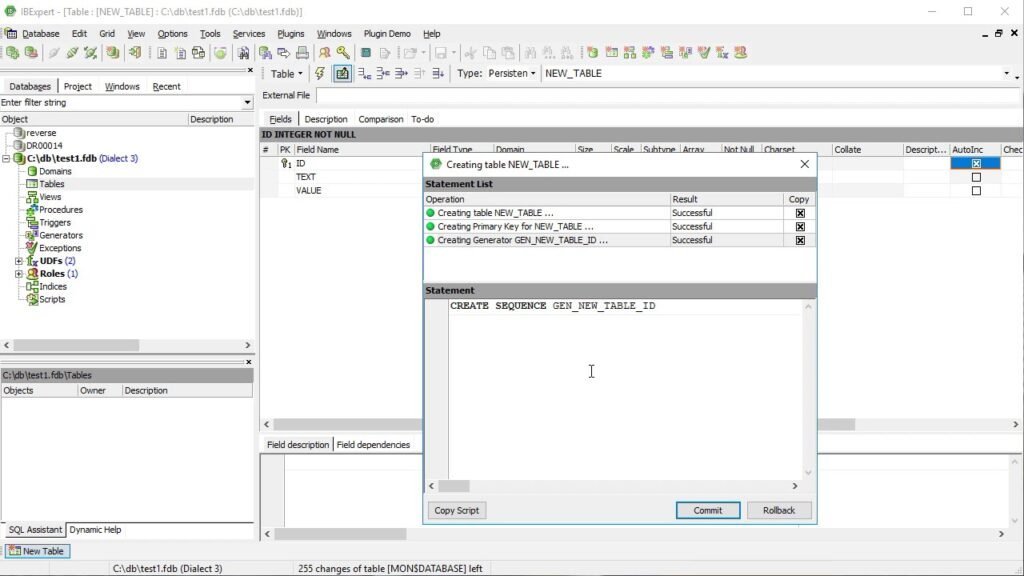Viewport: 1024px width, 576px height.
Task: Uncheck Copy for Creating Primary Key statement
Action: pyautogui.click(x=800, y=227)
